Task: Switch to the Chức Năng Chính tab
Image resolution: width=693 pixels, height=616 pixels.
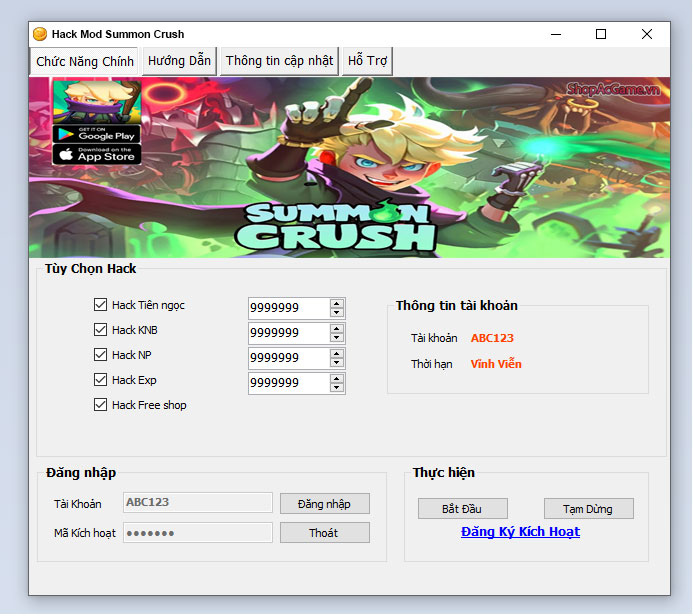Action: pyautogui.click(x=84, y=61)
